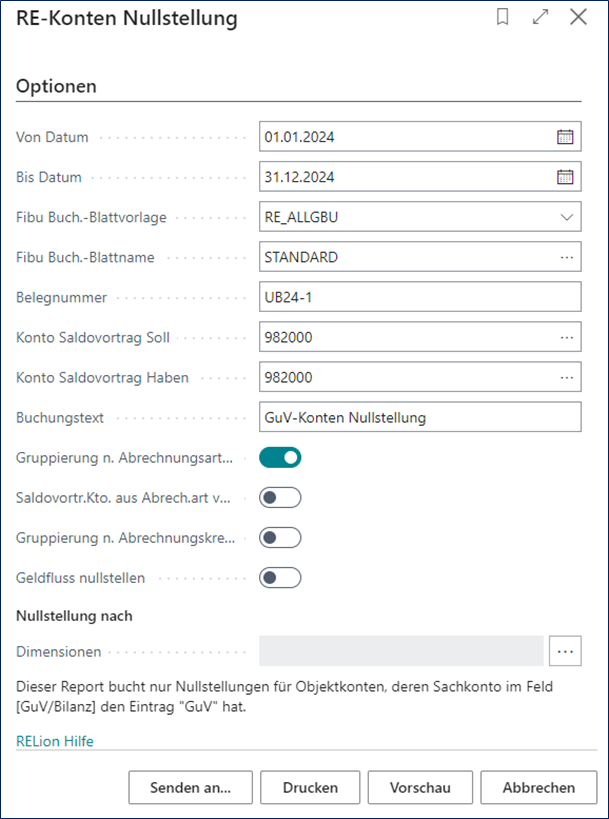Turn on Geldfluss nullstellen switch
Image resolution: width=609 pixels, height=819 pixels.
pyautogui.click(x=280, y=578)
